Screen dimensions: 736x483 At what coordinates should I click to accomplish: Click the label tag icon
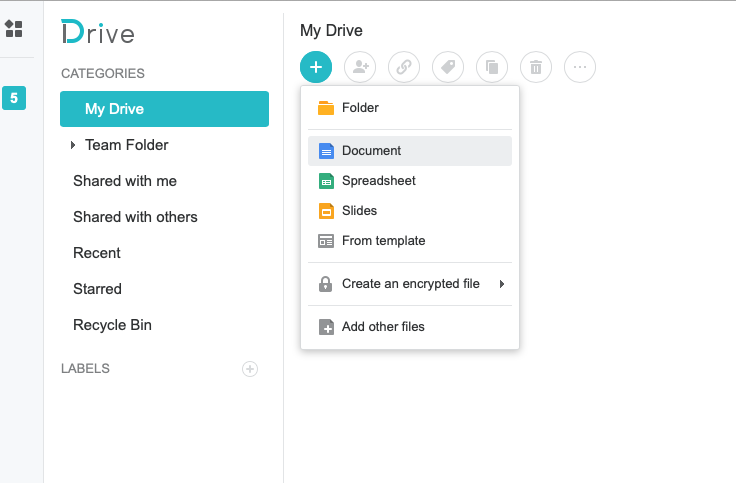tap(448, 67)
